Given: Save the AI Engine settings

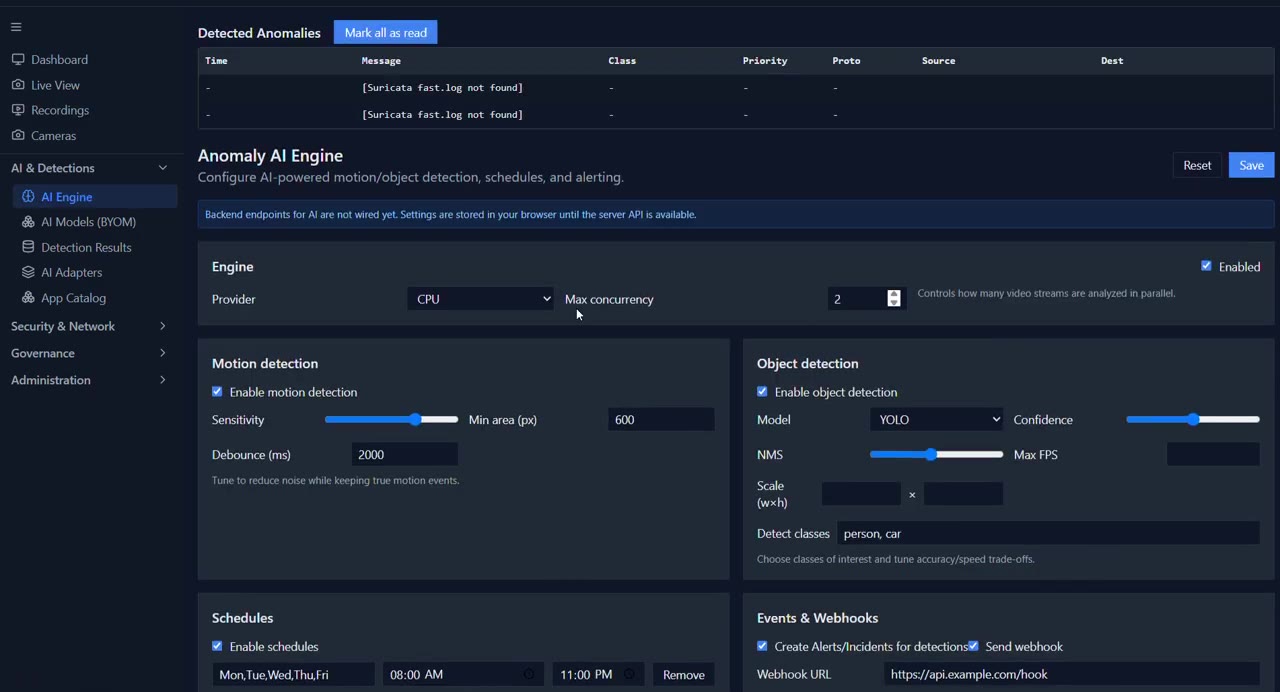Looking at the screenshot, I should [x=1251, y=165].
